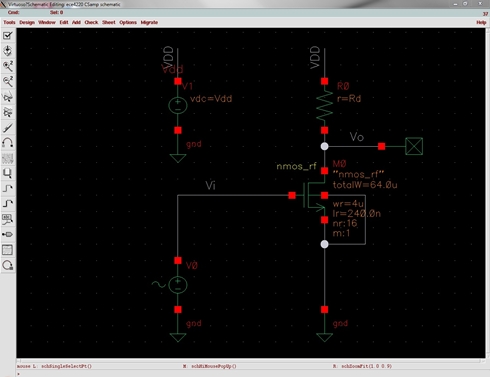
Task: Open the Edit menu
Action: 64,22
